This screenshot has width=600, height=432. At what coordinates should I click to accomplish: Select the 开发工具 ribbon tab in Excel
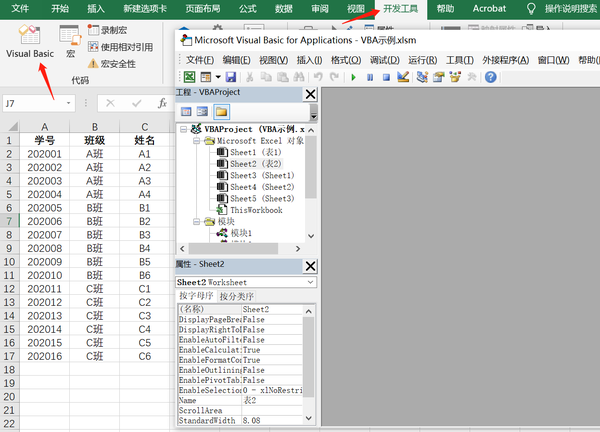pos(401,9)
